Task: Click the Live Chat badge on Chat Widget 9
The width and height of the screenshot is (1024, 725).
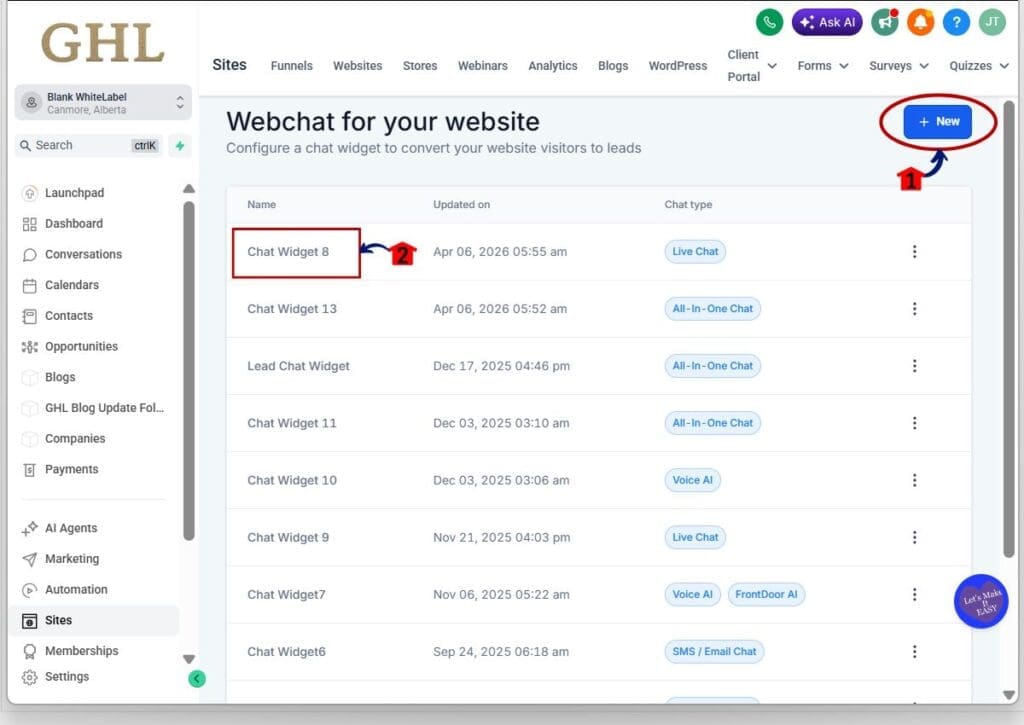Action: (x=694, y=537)
